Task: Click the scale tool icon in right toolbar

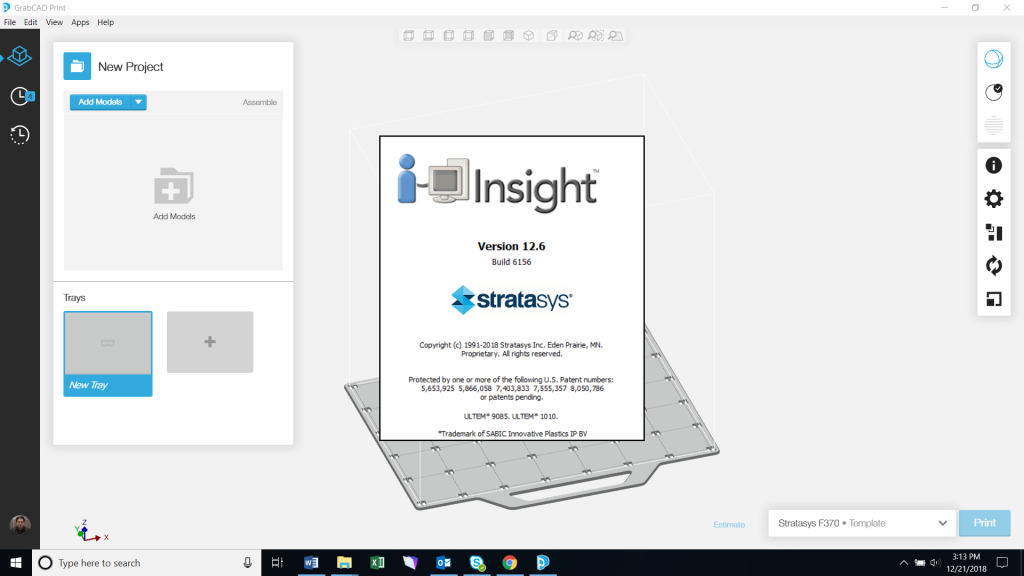Action: [x=993, y=299]
